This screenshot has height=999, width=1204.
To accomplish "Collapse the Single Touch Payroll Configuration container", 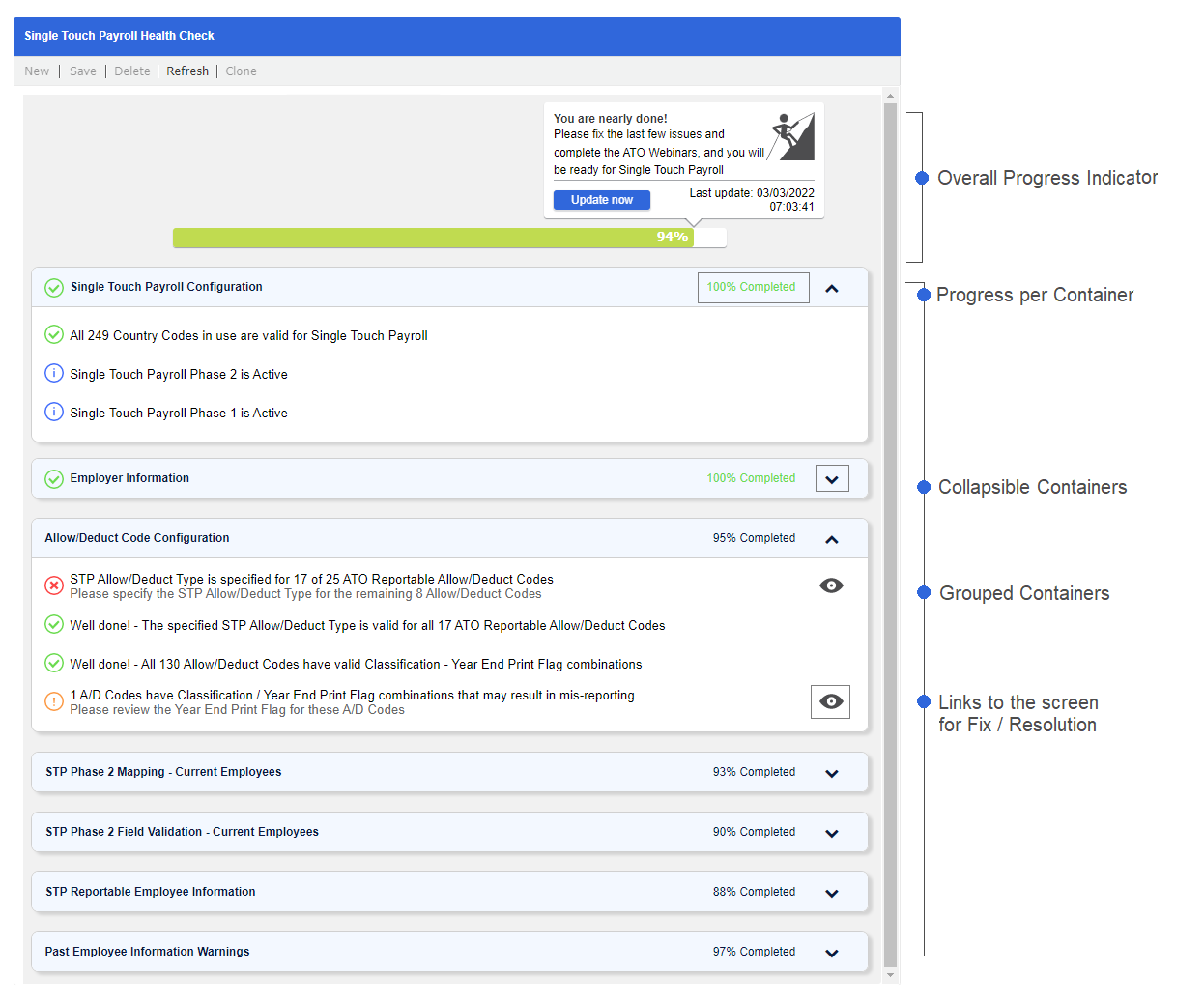I will (832, 289).
